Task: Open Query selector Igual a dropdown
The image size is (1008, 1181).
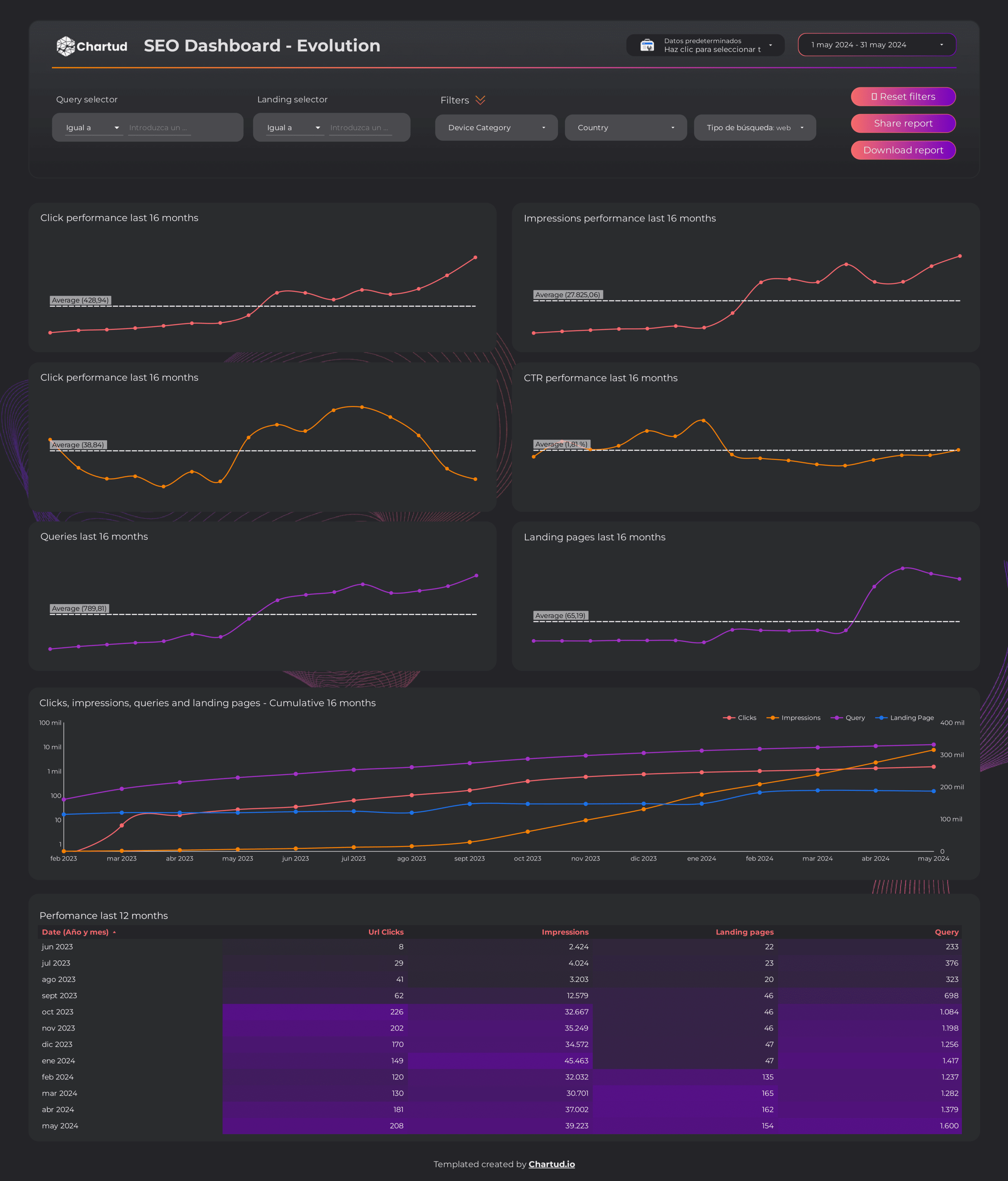Action: coord(93,128)
